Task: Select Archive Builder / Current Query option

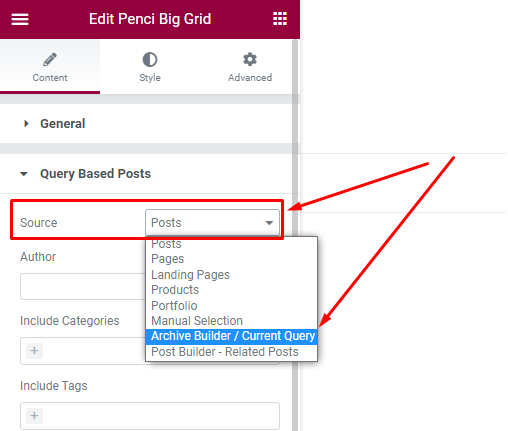Action: tap(231, 336)
